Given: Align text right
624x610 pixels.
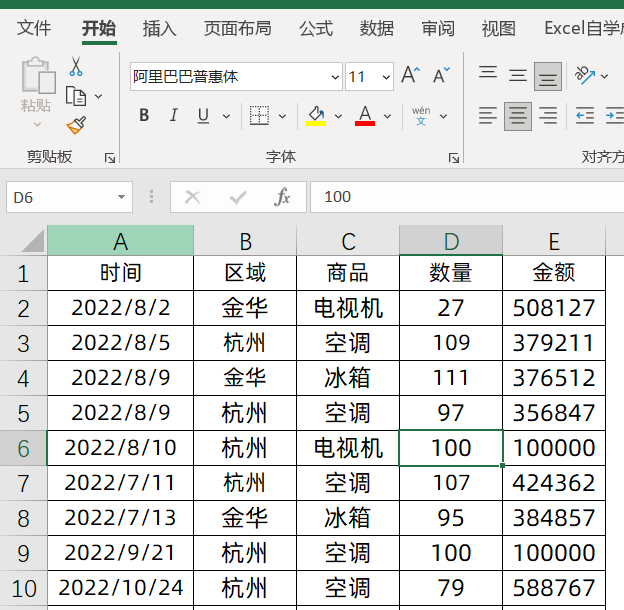Looking at the screenshot, I should (x=548, y=116).
